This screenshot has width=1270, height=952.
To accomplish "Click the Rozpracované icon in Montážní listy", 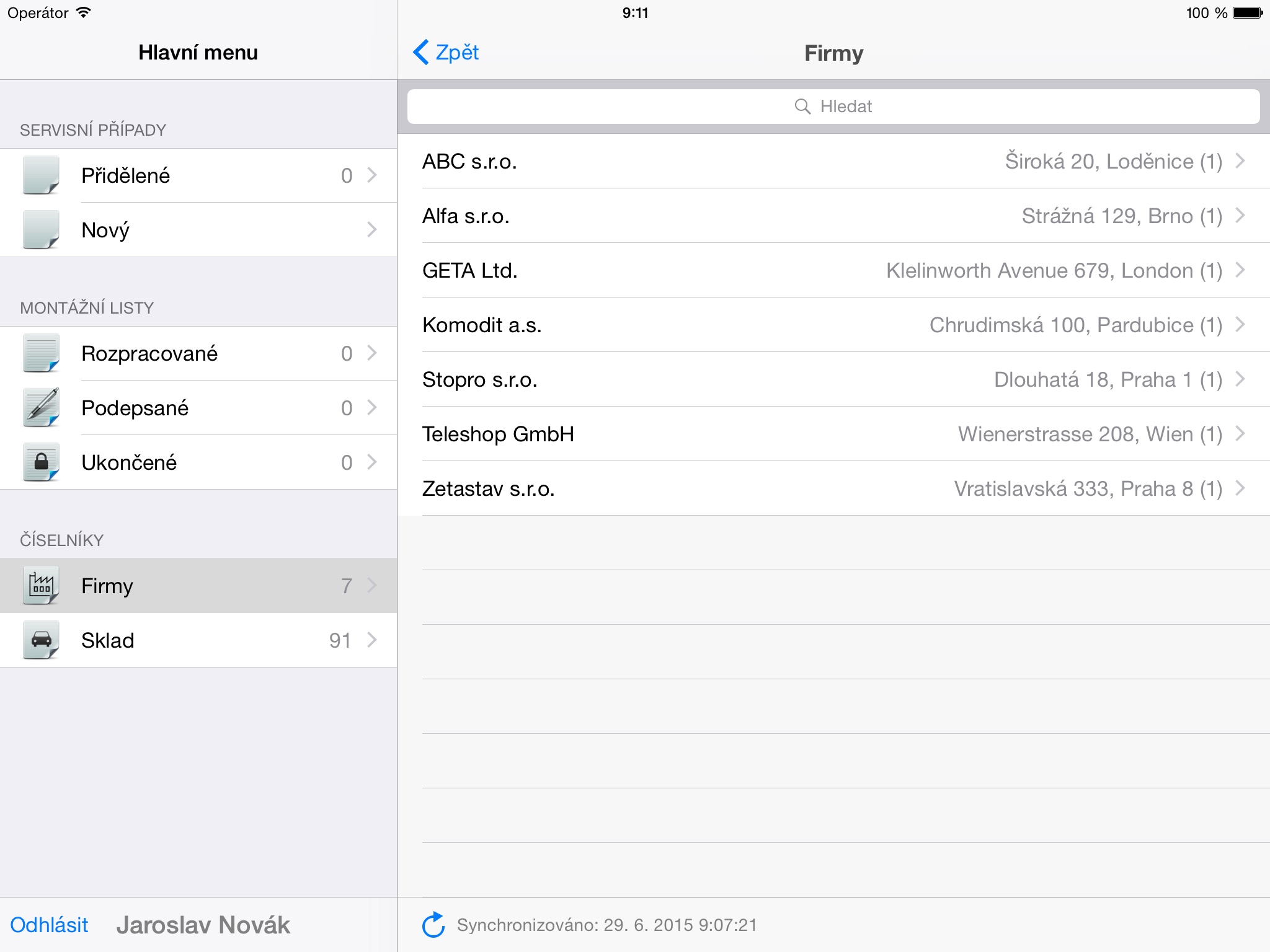I will click(41, 352).
